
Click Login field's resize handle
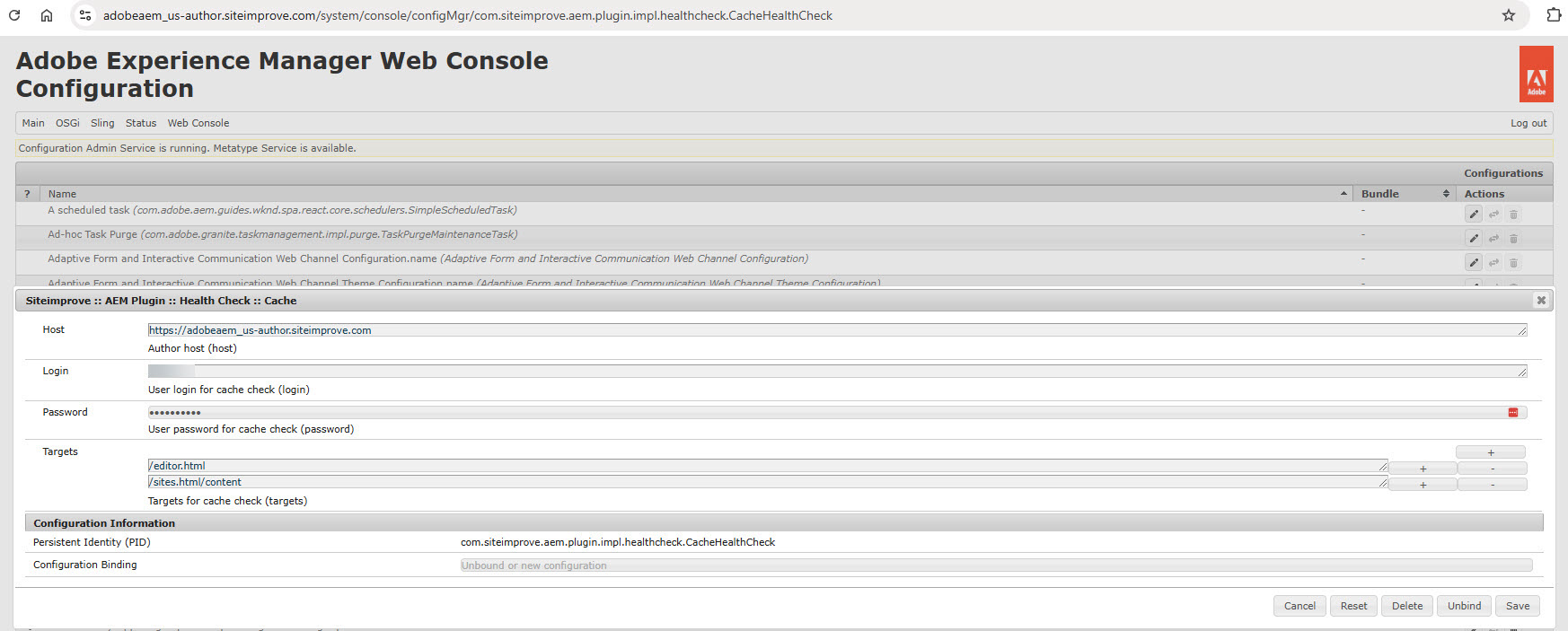1522,372
